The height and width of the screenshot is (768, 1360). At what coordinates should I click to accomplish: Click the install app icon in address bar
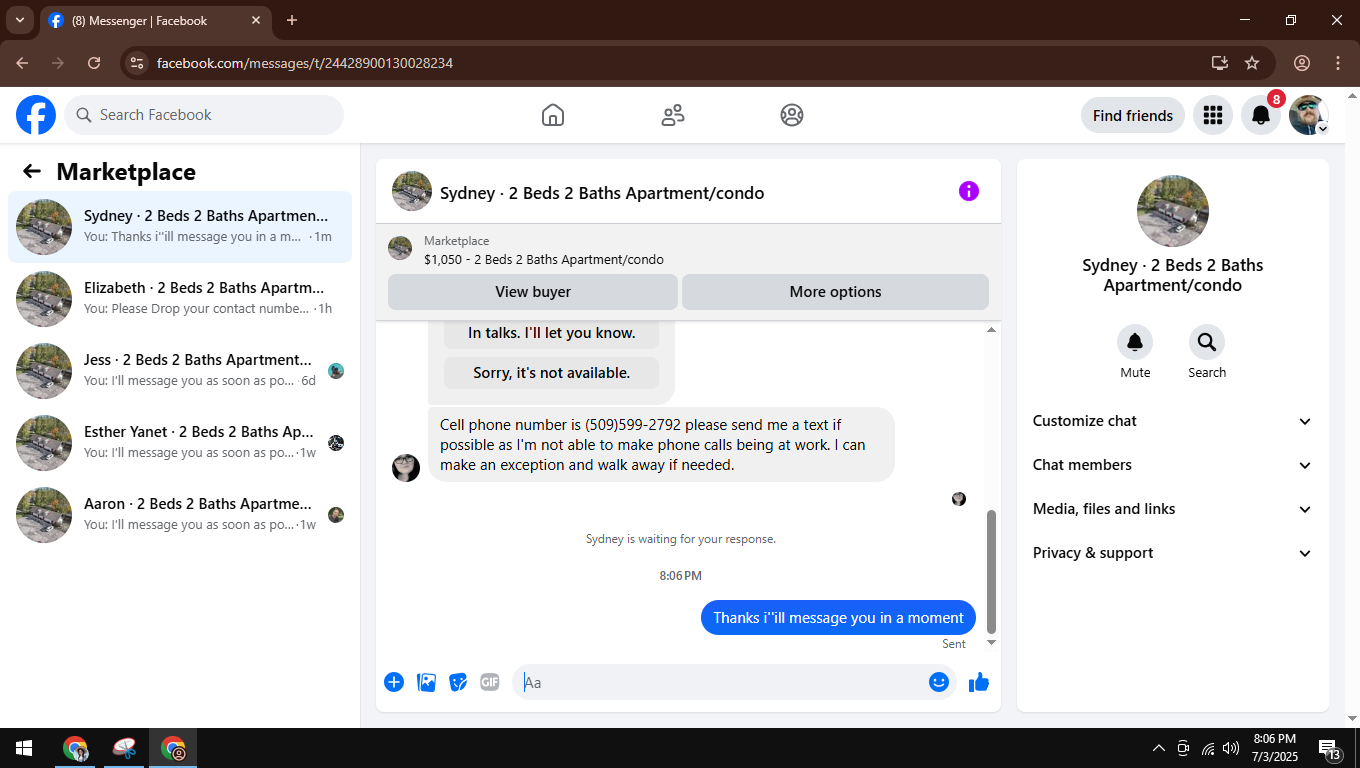coord(1220,63)
